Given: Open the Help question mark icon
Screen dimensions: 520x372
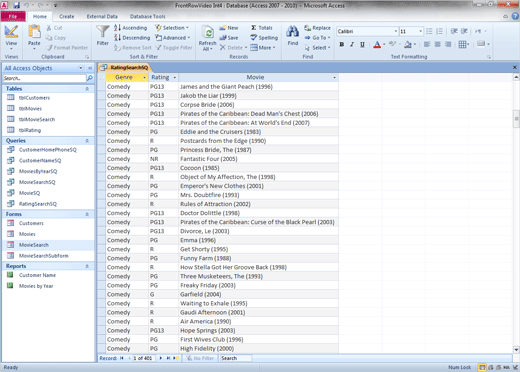Looking at the screenshot, I should (x=515, y=16).
